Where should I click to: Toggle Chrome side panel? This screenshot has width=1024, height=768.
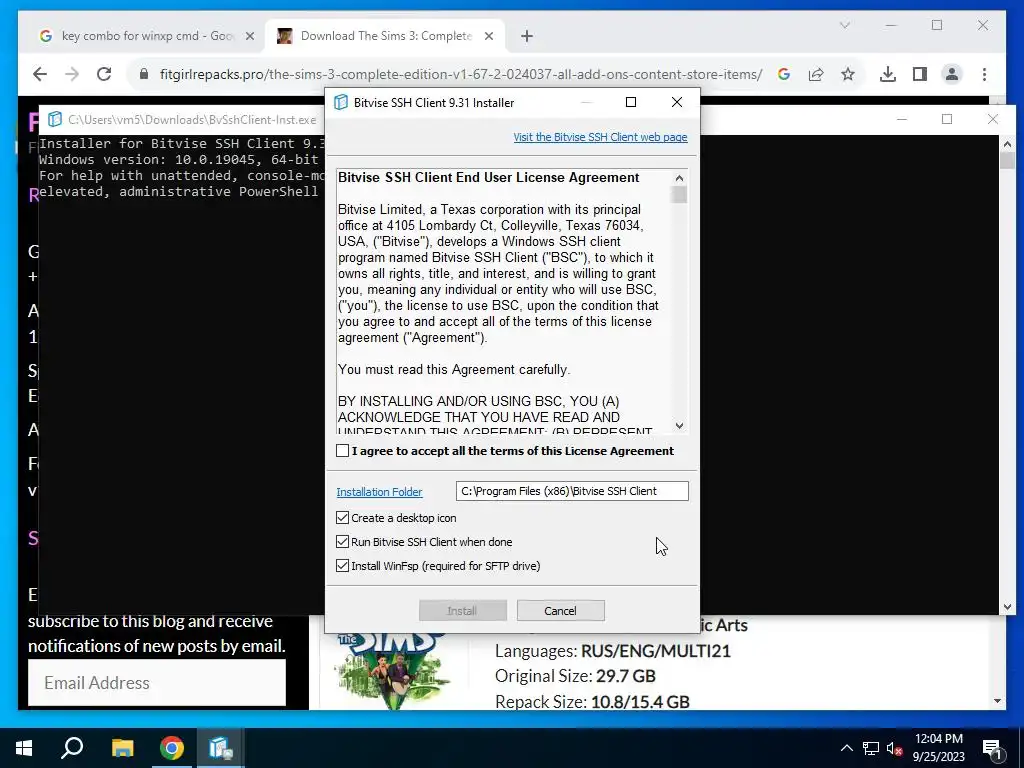click(x=920, y=74)
